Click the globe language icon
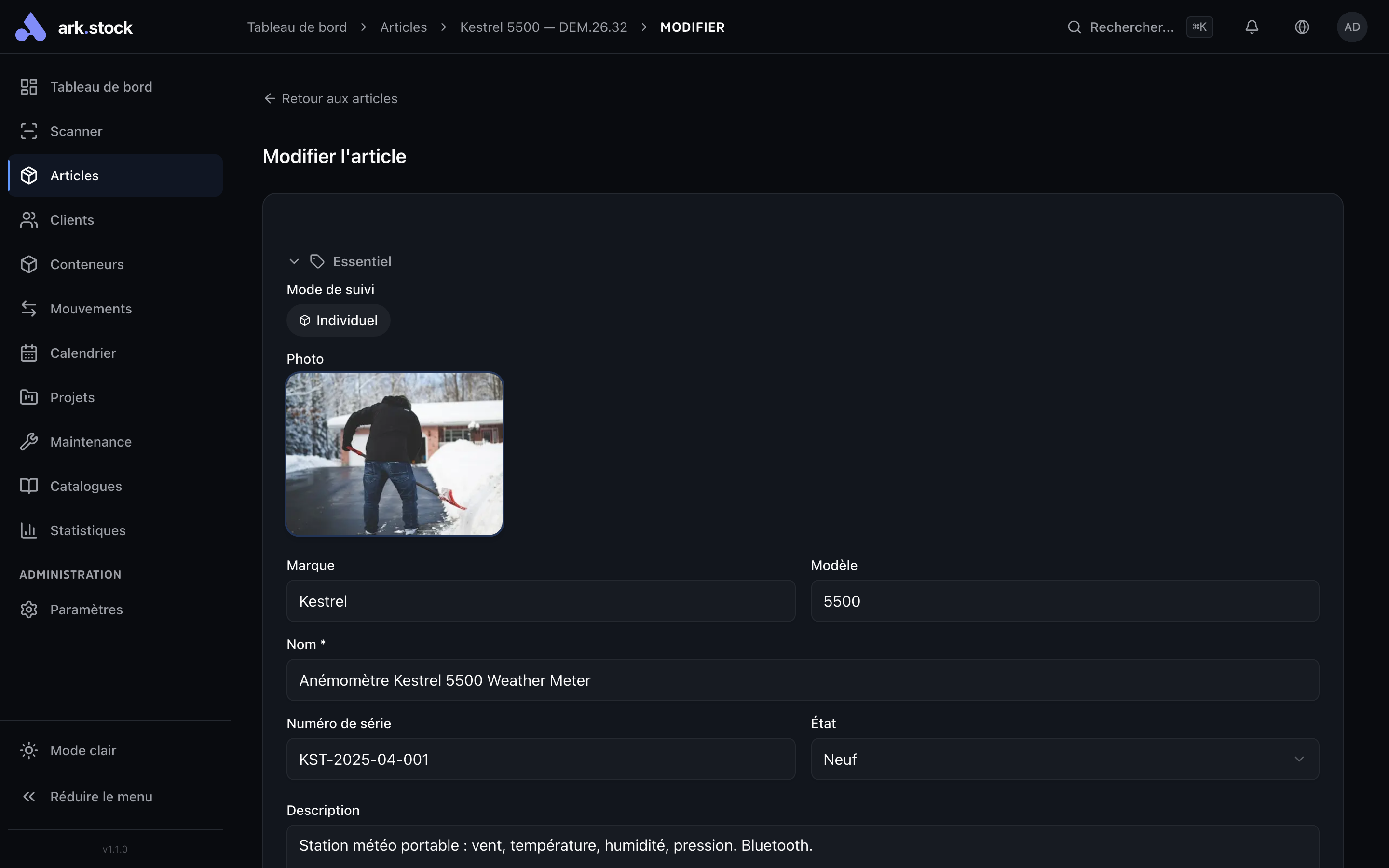Viewport: 1389px width, 868px height. pyautogui.click(x=1302, y=27)
